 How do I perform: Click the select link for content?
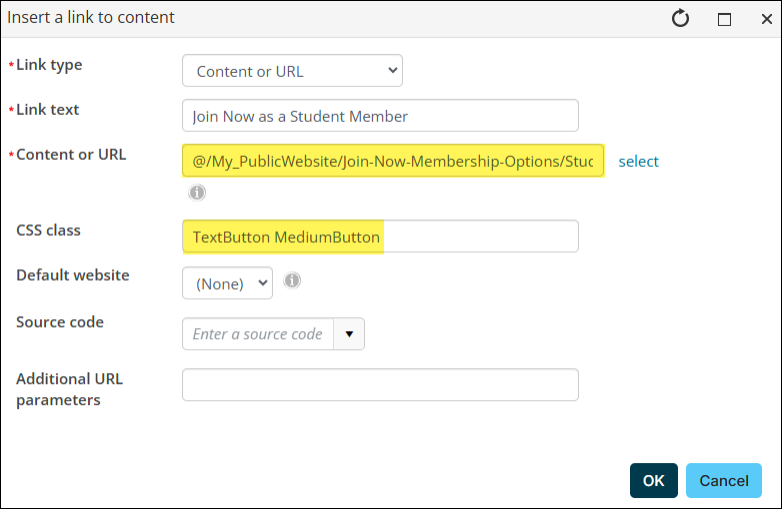point(638,161)
